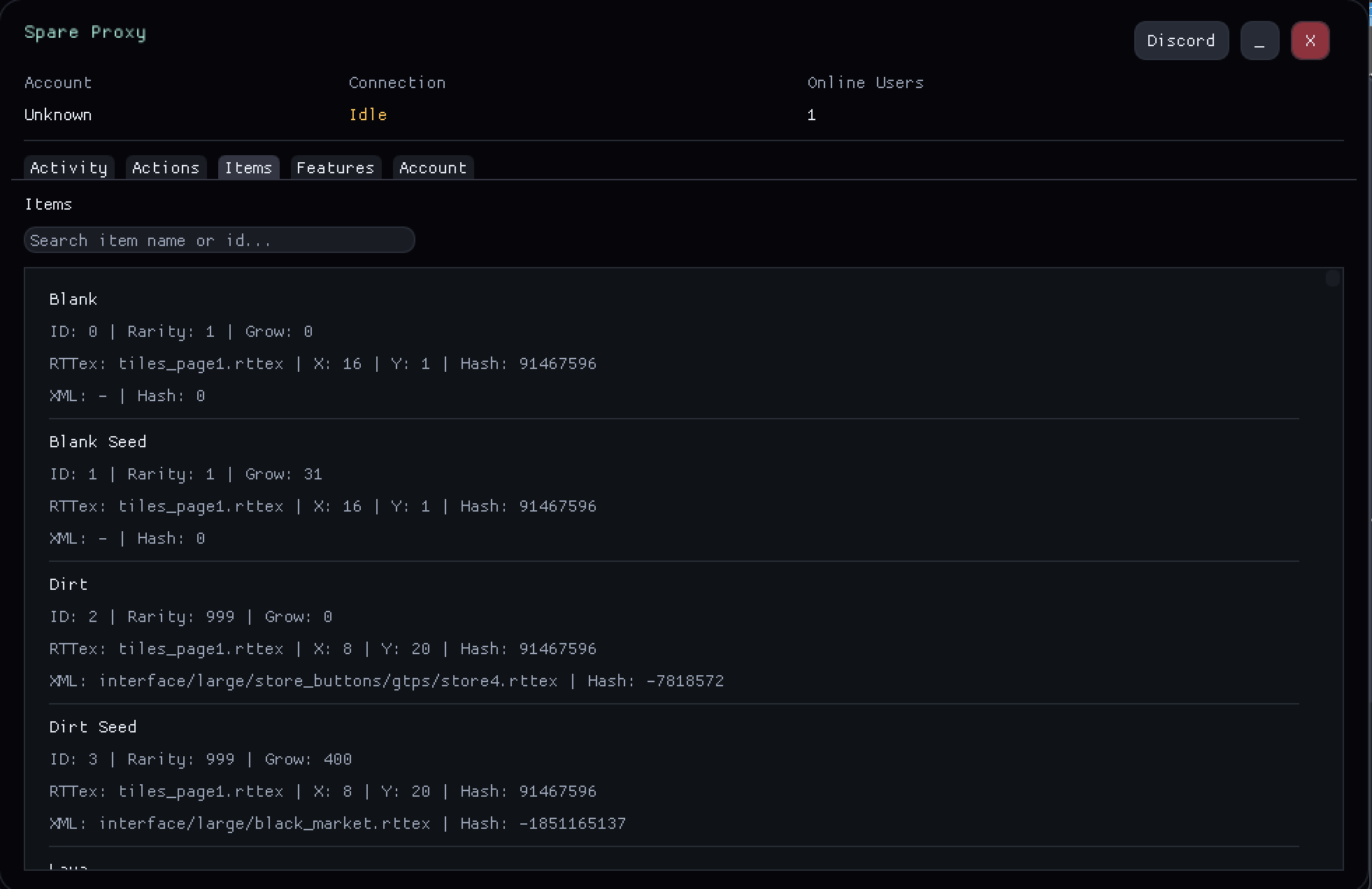Viewport: 1372px width, 889px height.
Task: Go to the Account tab
Action: click(433, 168)
